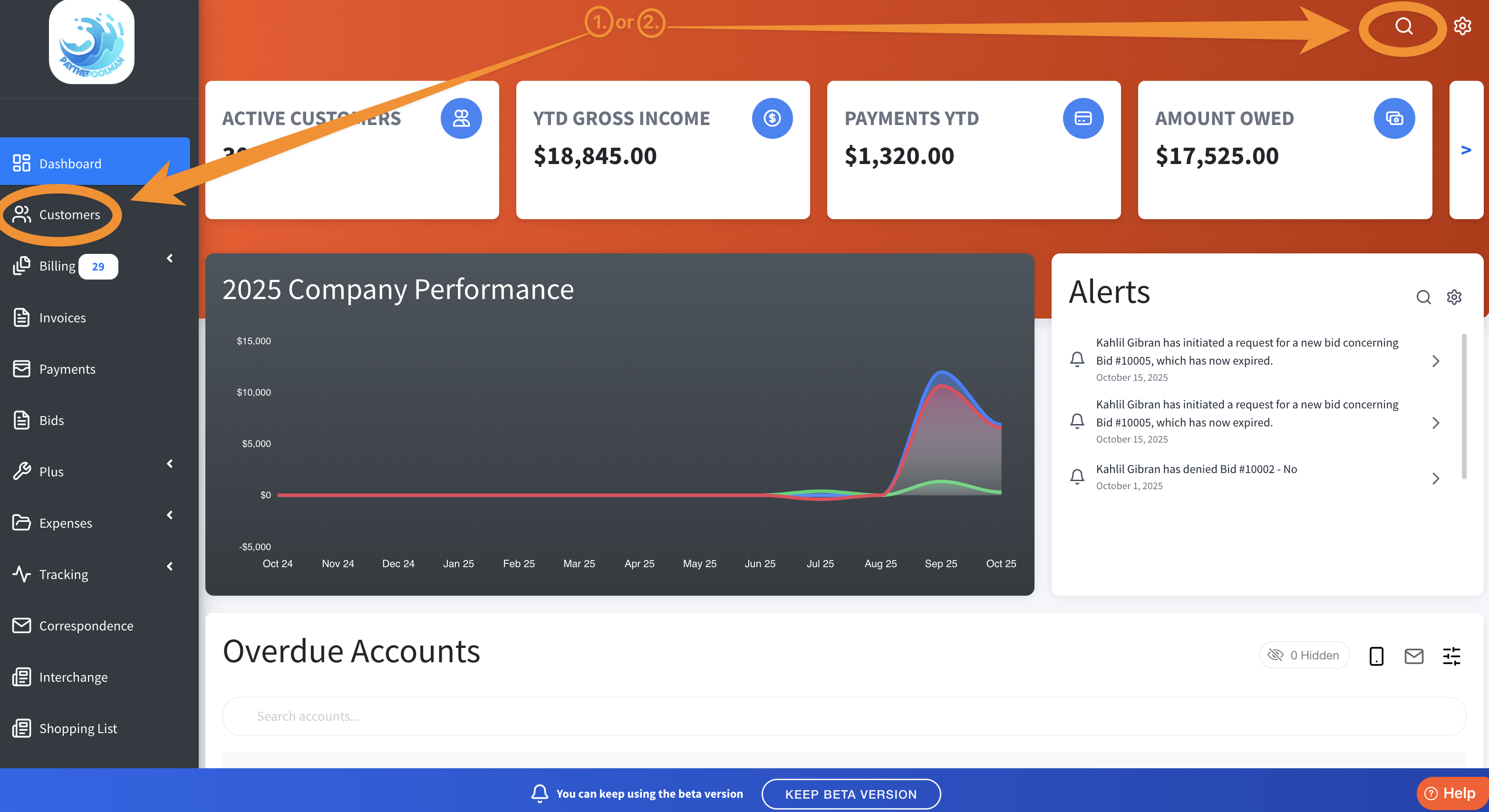Open the top header settings gear
Viewport: 1489px width, 812px height.
(1462, 26)
